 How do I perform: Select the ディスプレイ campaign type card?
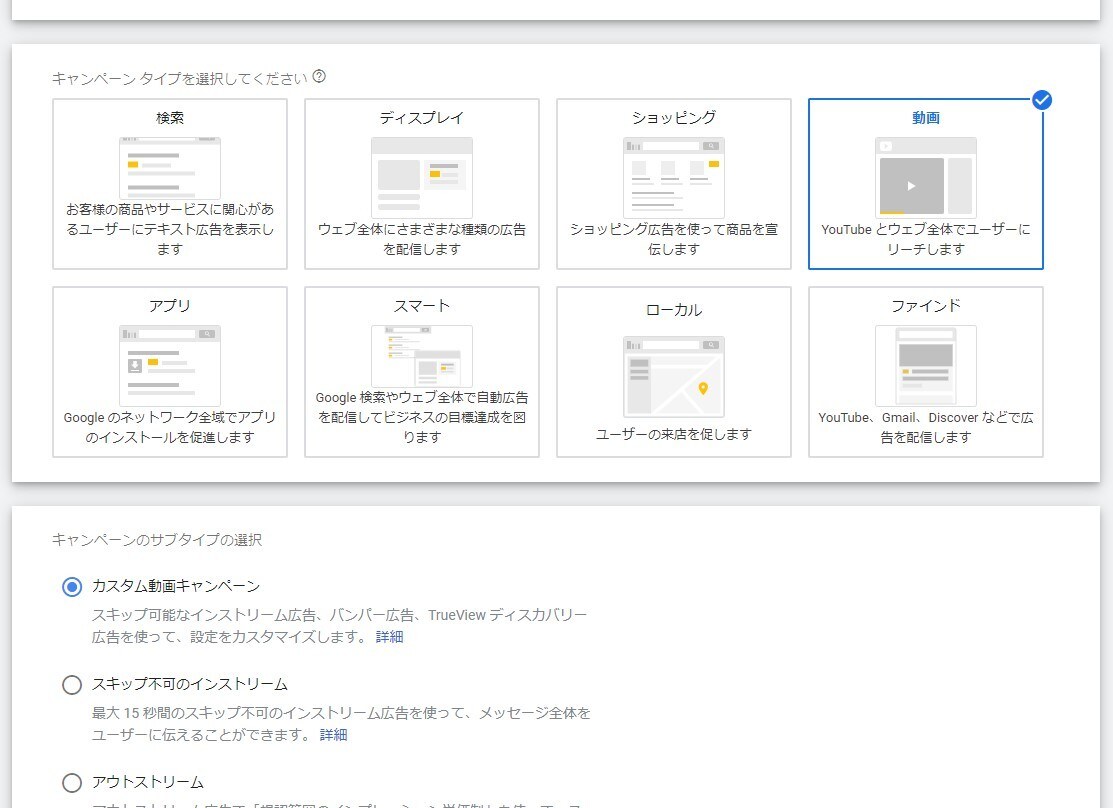click(422, 184)
